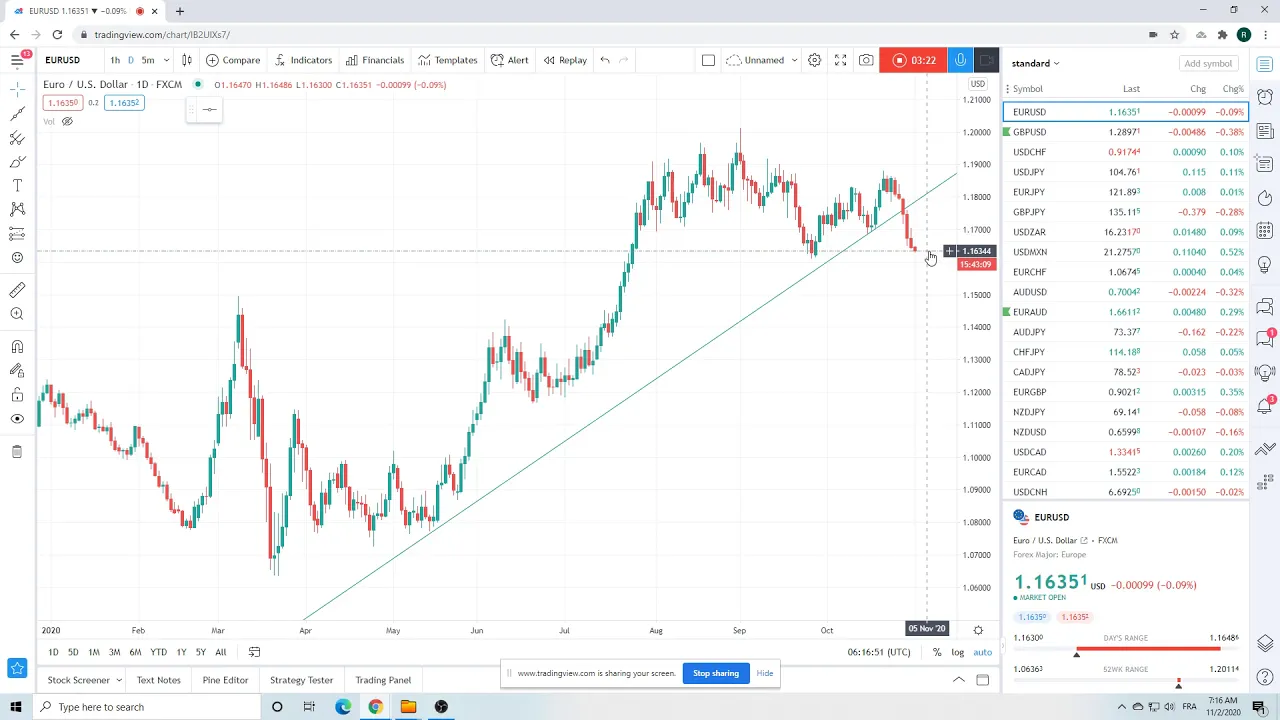Toggle Vol indicator visibility eye
This screenshot has width=1280, height=720.
tap(67, 121)
